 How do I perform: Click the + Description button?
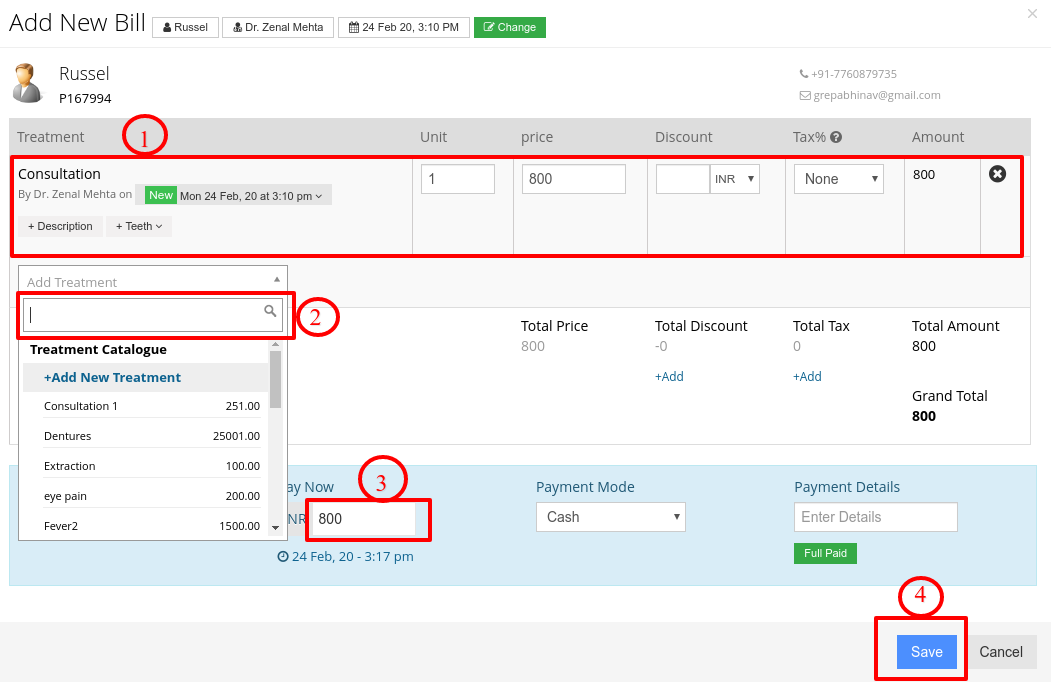[x=60, y=227]
